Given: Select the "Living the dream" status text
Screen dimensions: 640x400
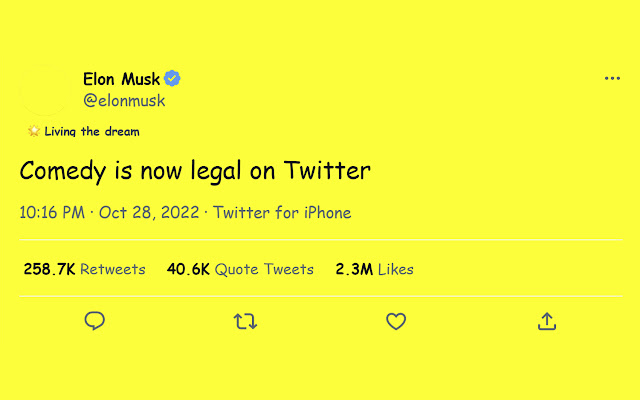Looking at the screenshot, I should coord(92,131).
